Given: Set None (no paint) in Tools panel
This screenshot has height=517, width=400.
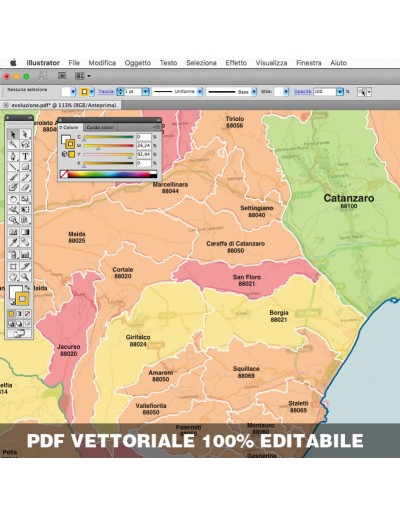Looking at the screenshot, I should click(27, 314).
